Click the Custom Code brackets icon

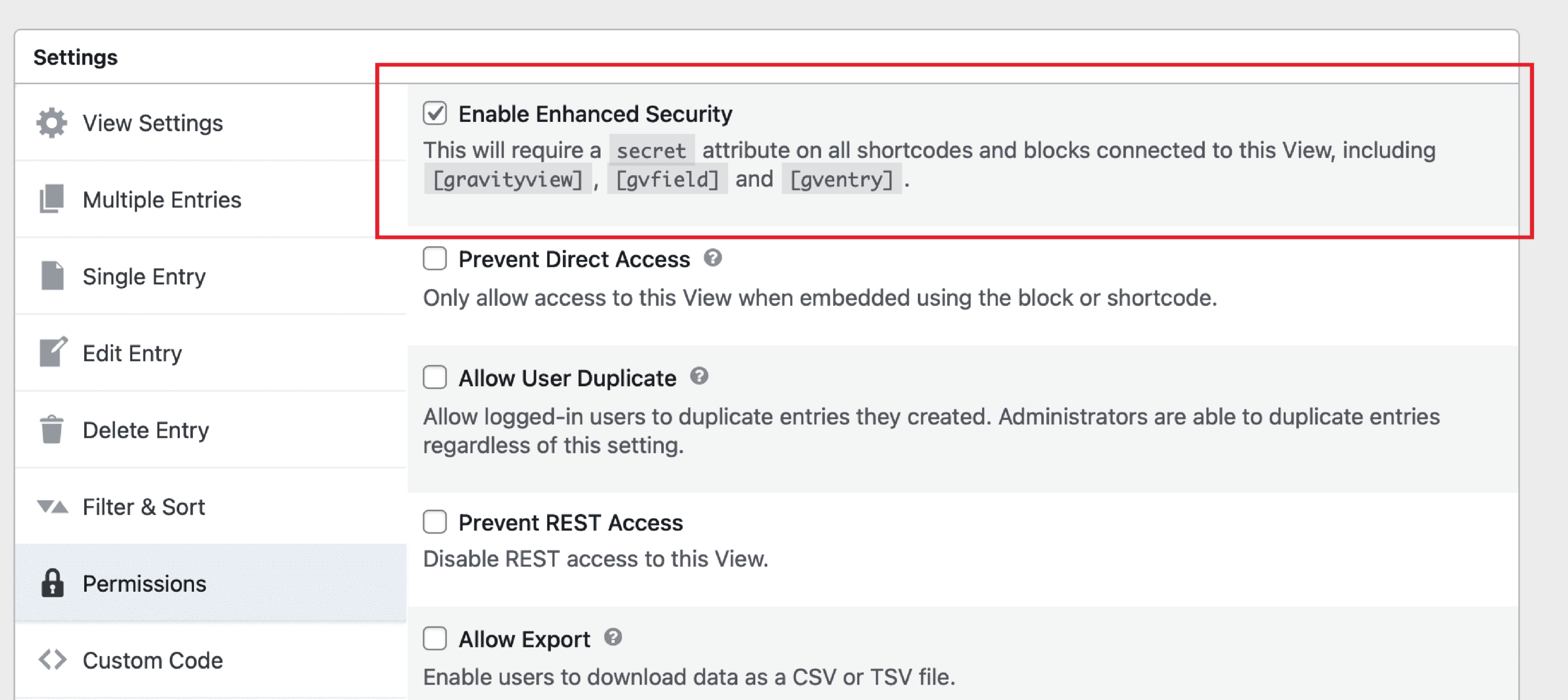click(x=52, y=660)
